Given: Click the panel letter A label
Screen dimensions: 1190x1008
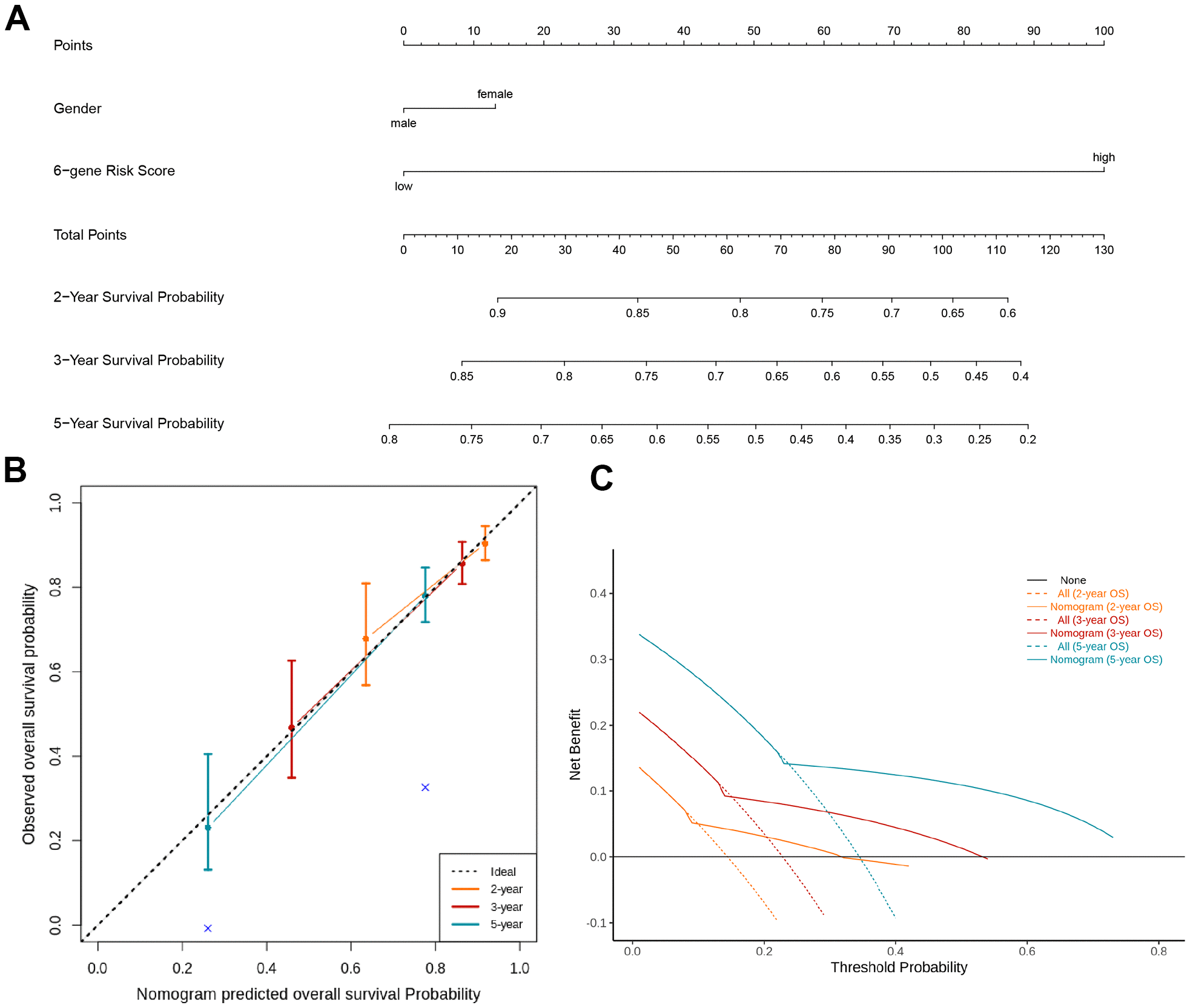Looking at the screenshot, I should tap(17, 18).
